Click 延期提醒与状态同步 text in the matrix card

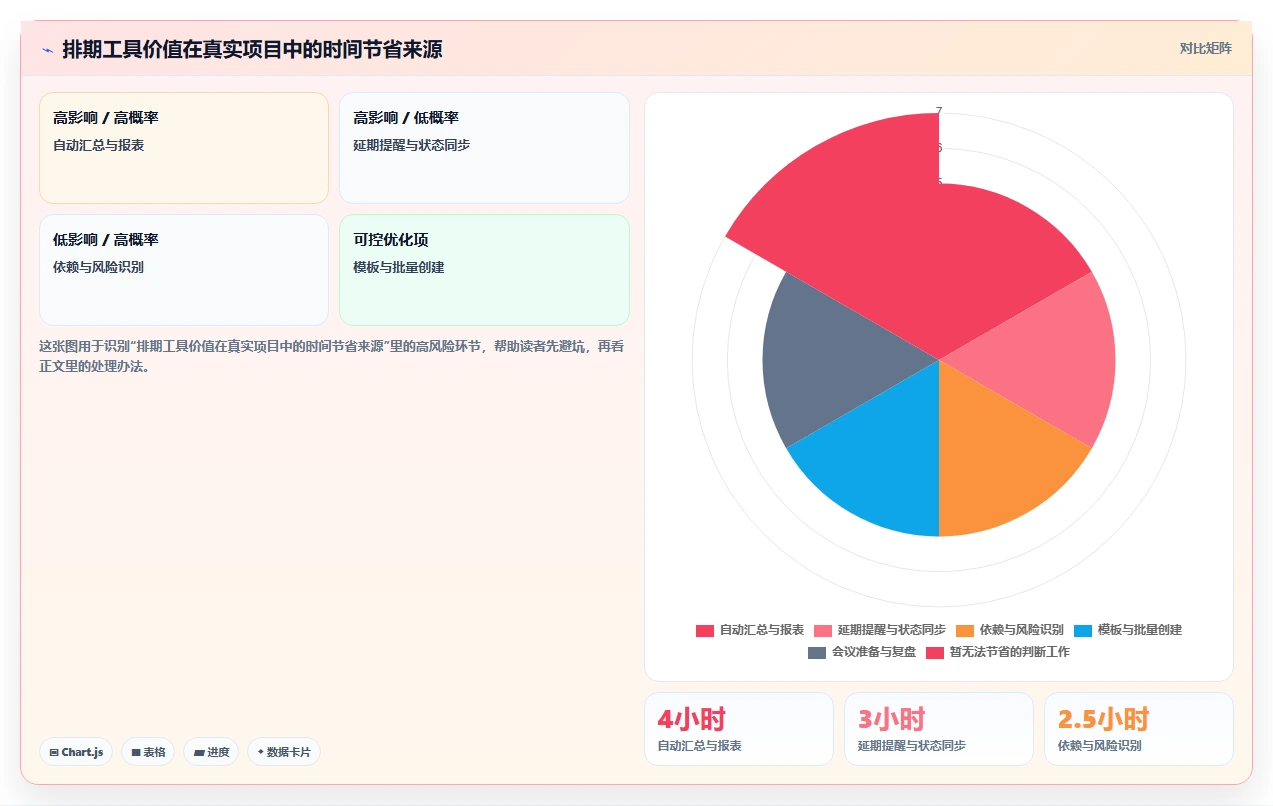412,145
